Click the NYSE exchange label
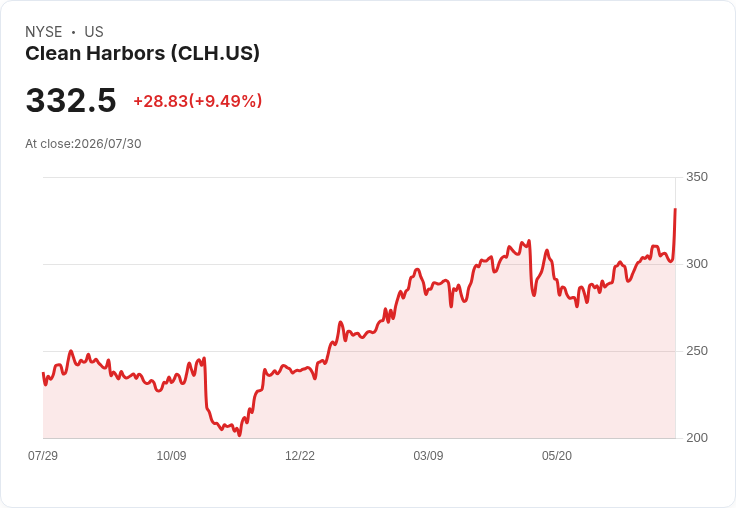Viewport: 736px width, 508px height. click(x=44, y=32)
